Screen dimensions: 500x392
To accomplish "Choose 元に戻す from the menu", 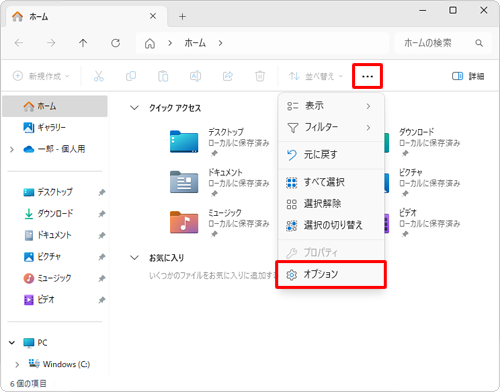I will click(331, 155).
